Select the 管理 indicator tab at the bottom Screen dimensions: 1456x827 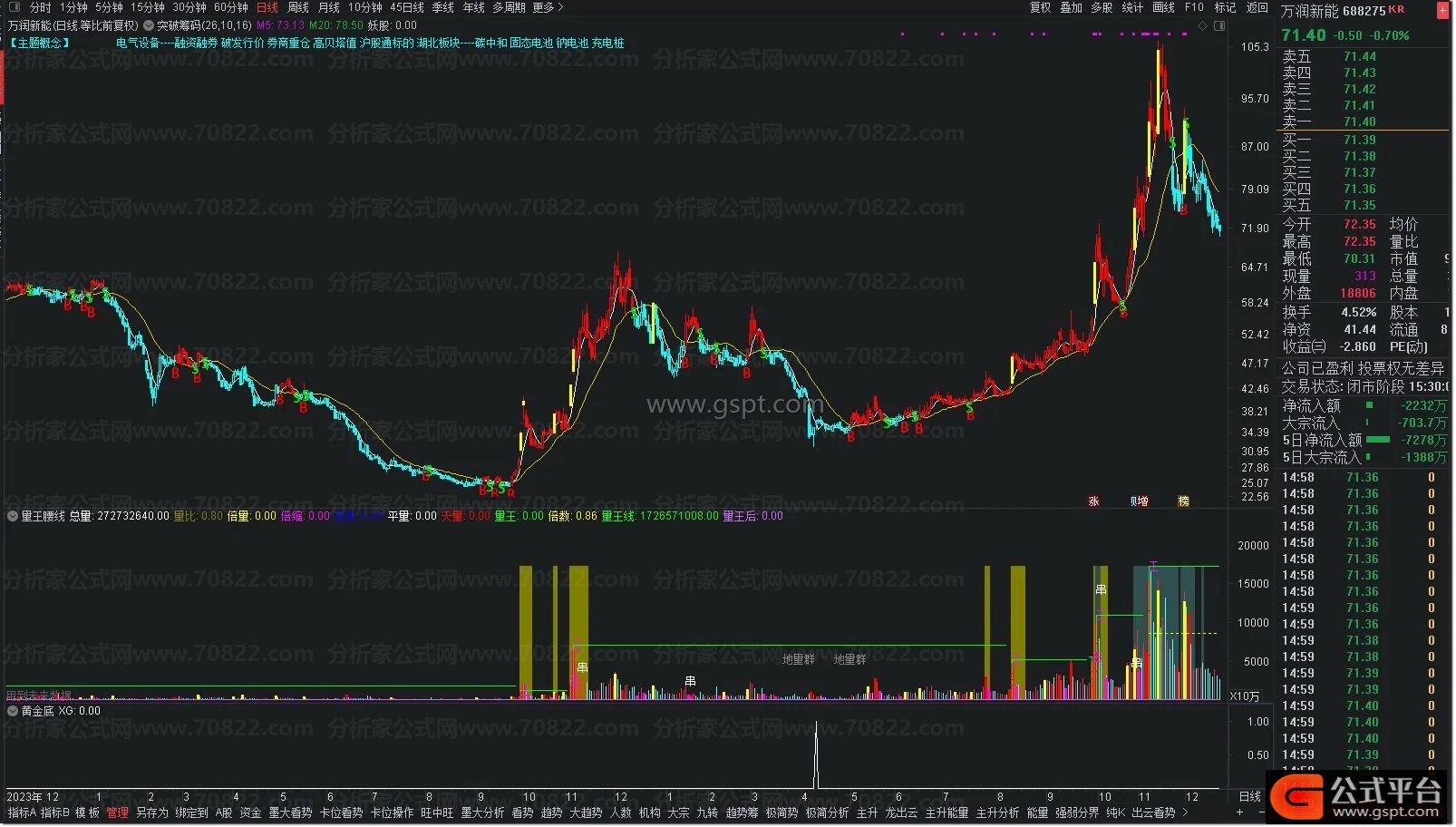tap(118, 812)
